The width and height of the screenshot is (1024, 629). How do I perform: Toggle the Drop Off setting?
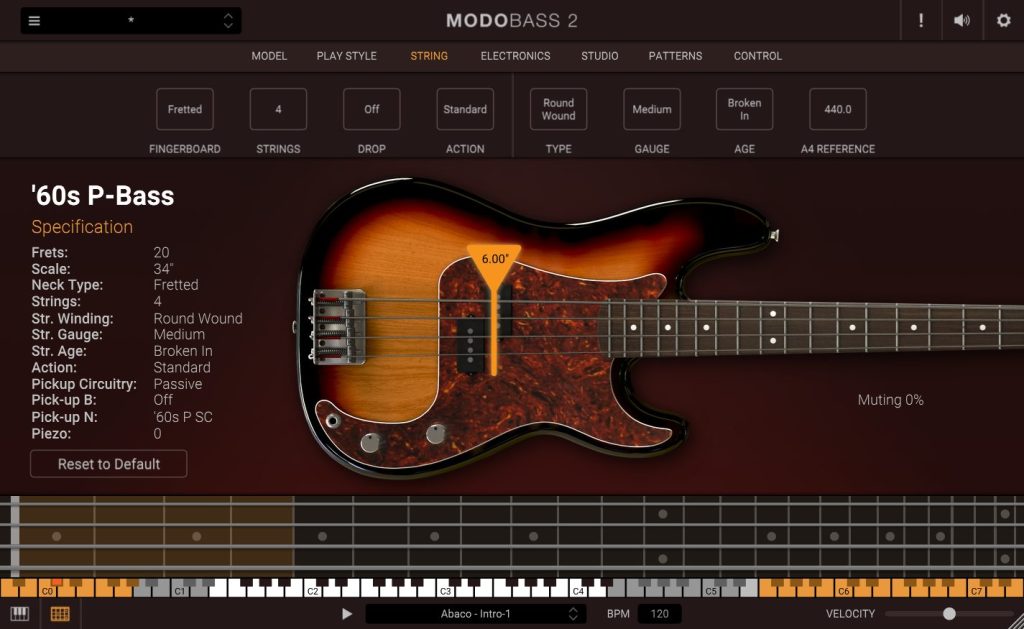372,109
